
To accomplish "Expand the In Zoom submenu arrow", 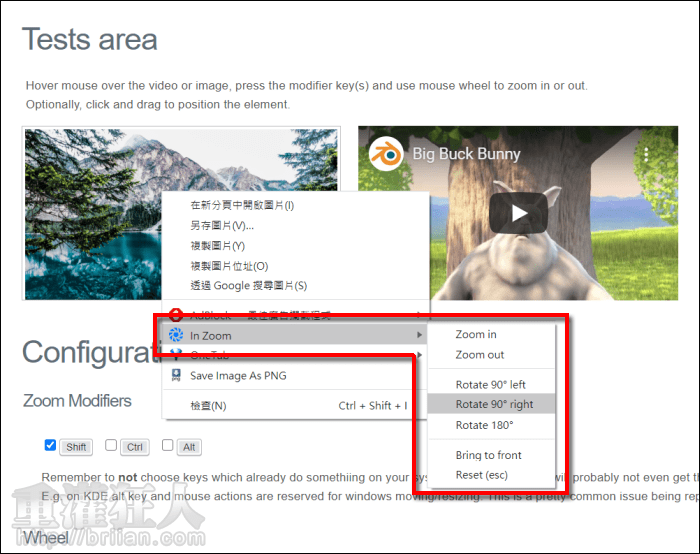I will pos(419,335).
